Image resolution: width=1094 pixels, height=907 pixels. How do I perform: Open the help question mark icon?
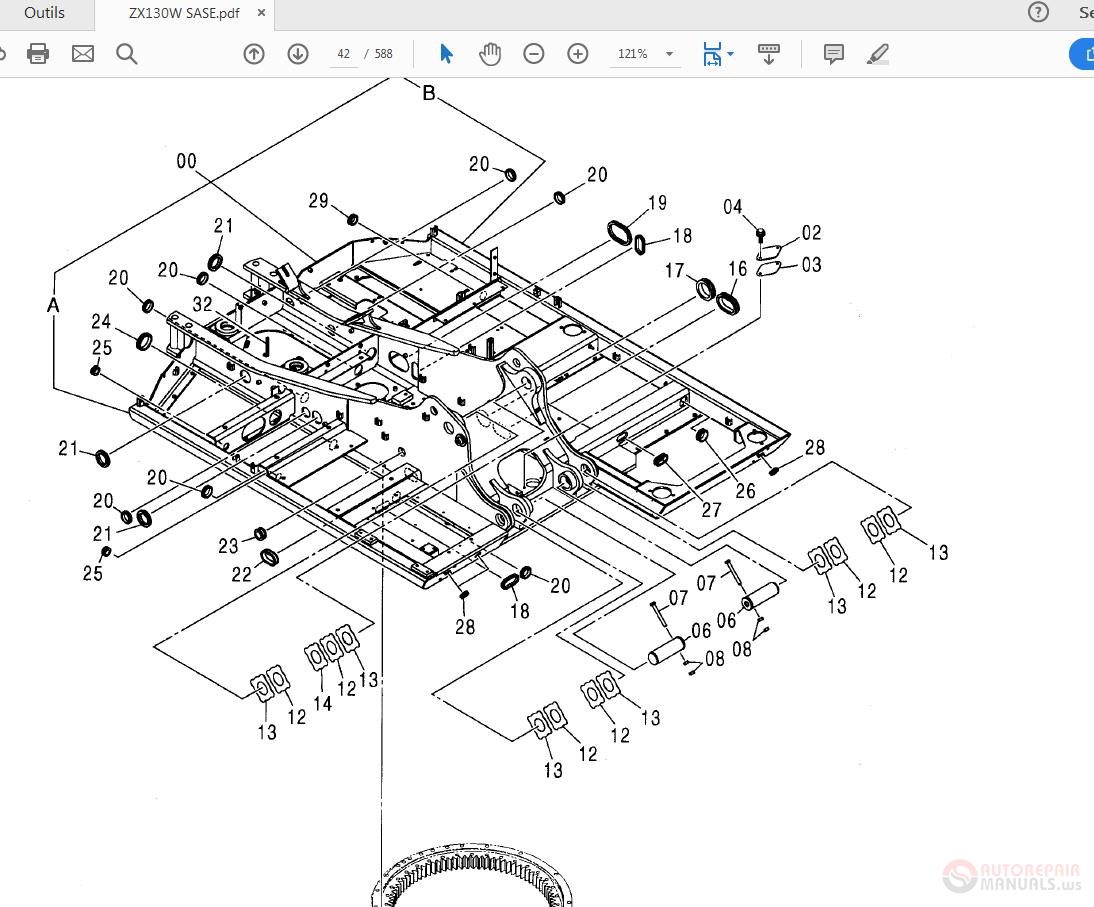point(1038,12)
